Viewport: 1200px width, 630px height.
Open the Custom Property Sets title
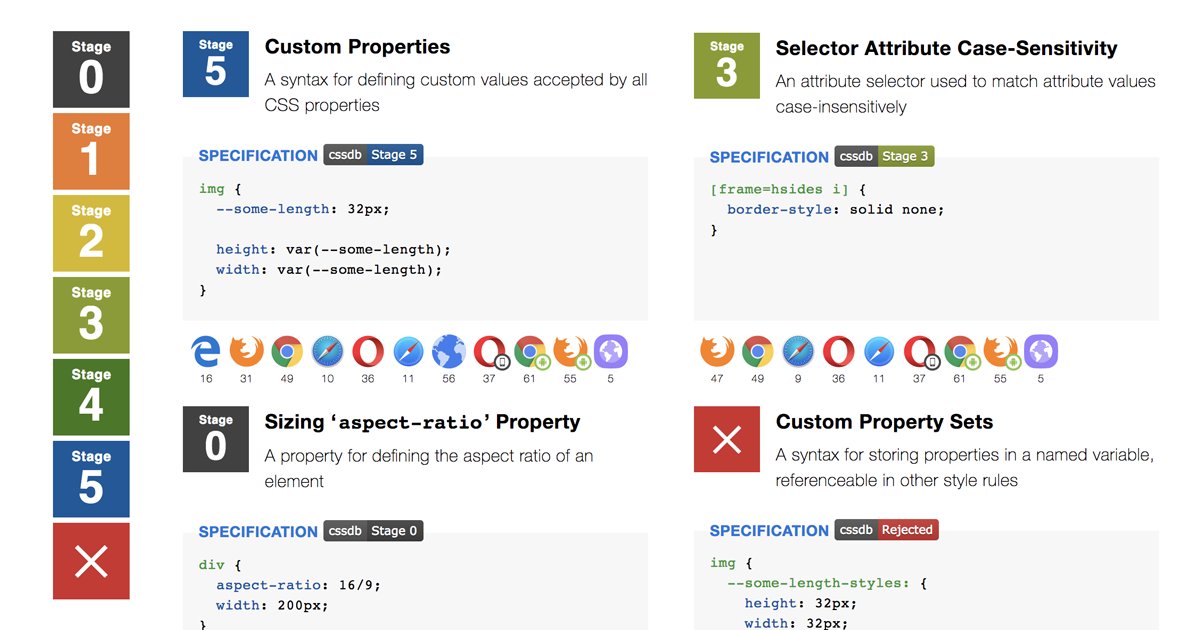coord(884,422)
